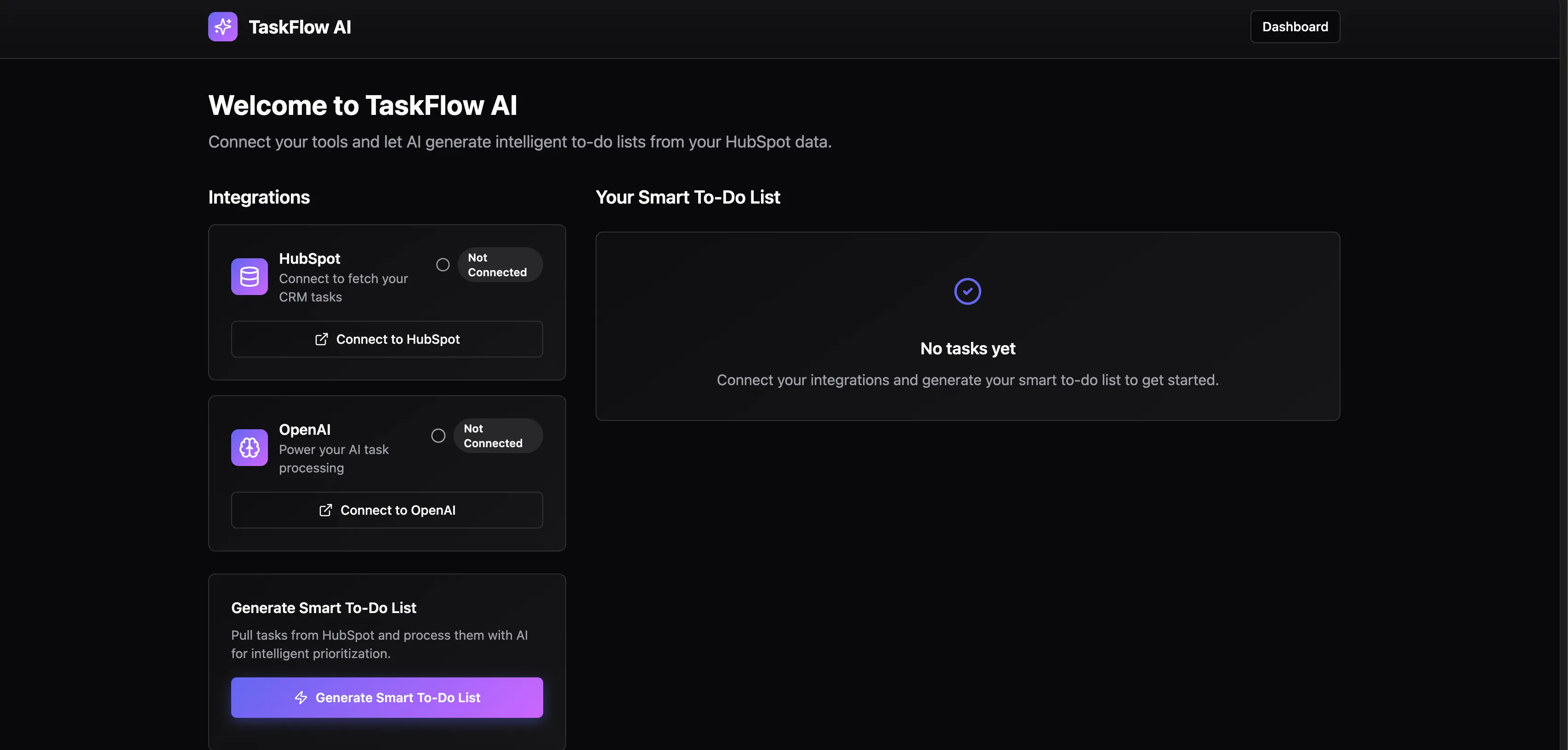The width and height of the screenshot is (1568, 750).
Task: Open the Dashboard from the header
Action: pos(1295,27)
